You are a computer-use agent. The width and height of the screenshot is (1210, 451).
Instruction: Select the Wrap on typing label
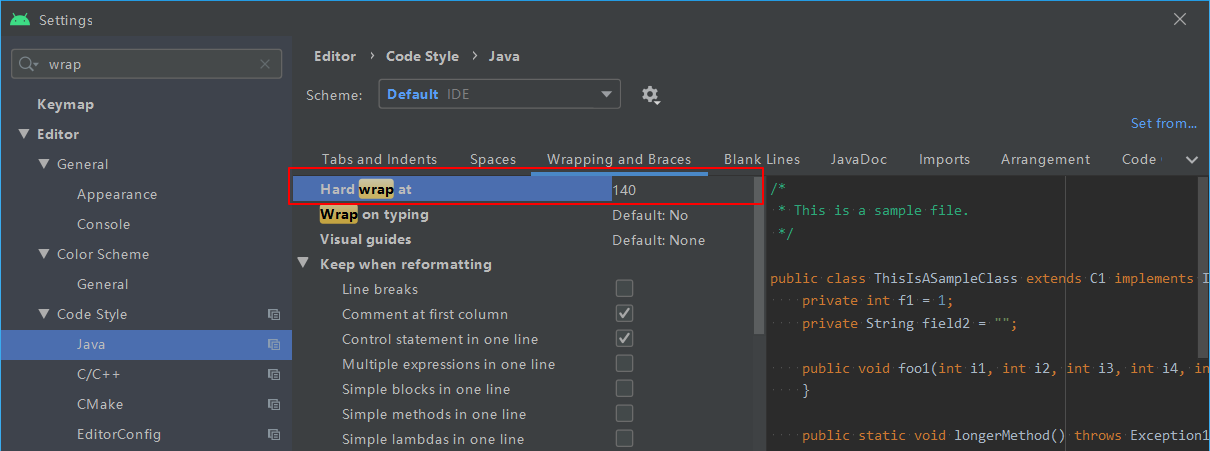[374, 215]
